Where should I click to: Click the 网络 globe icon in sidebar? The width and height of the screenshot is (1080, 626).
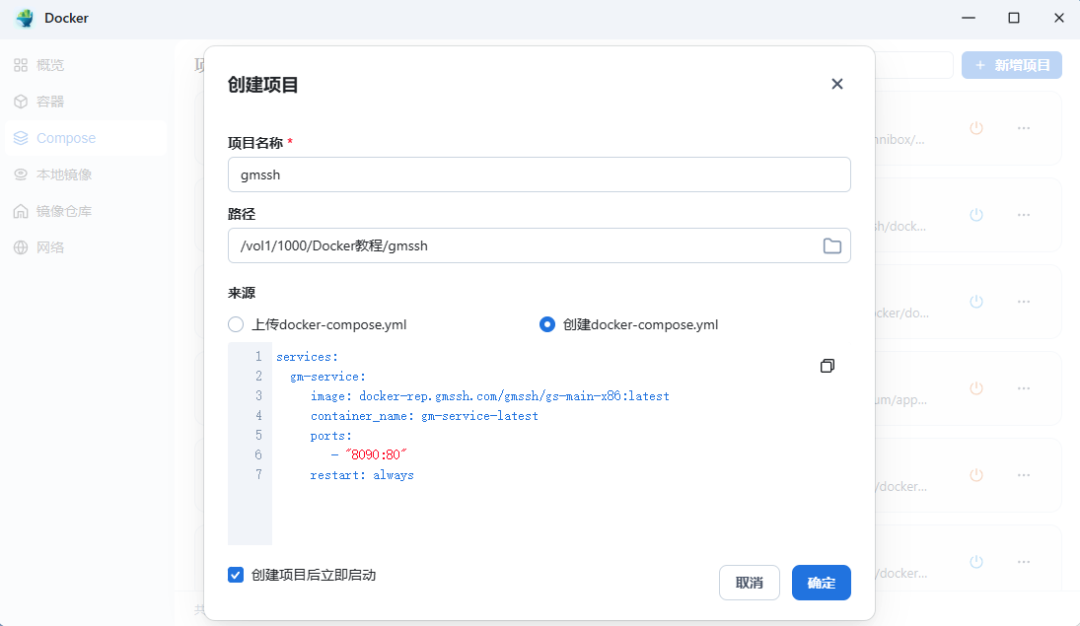[21, 247]
